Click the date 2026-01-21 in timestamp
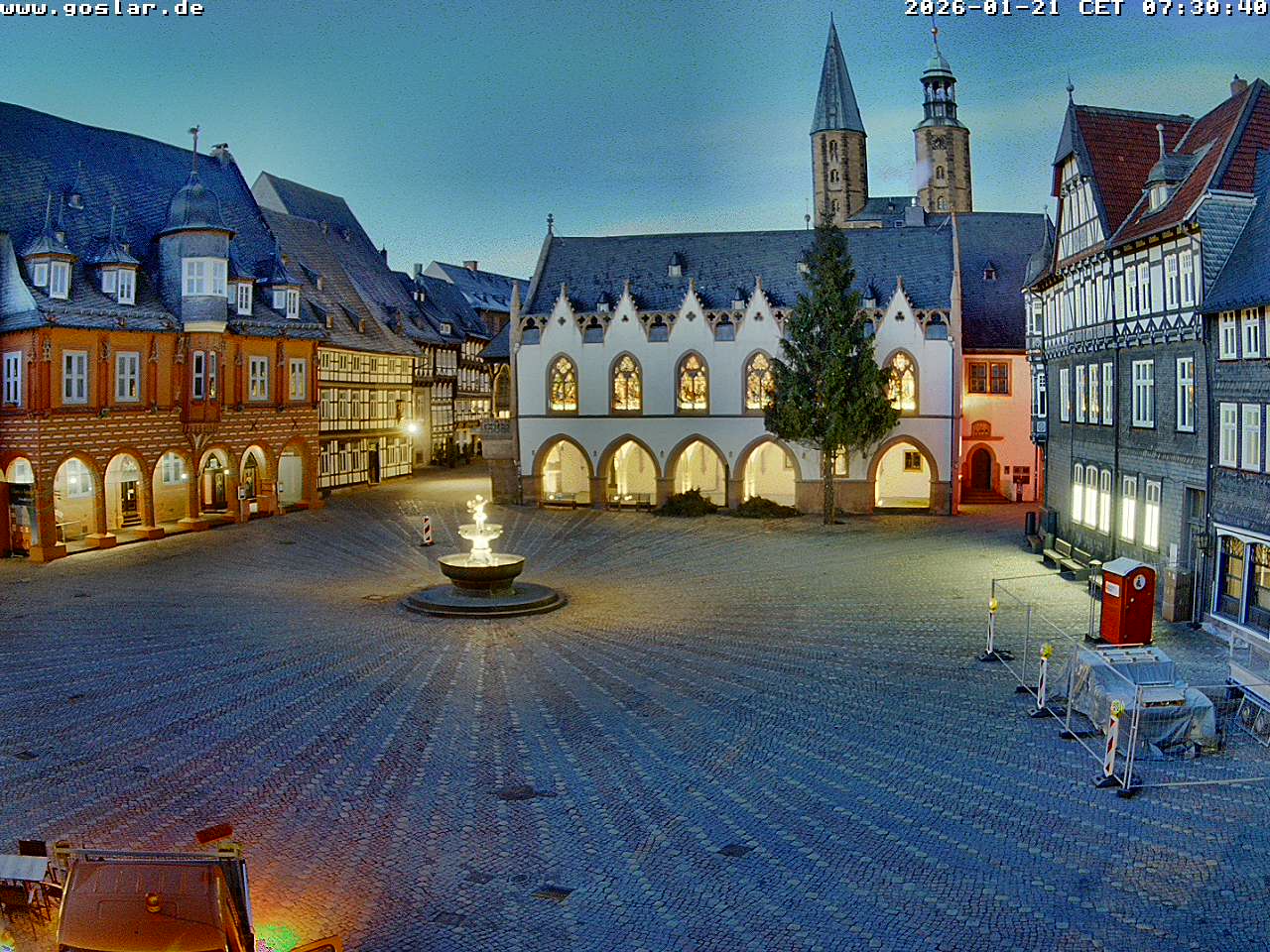Screen dimensions: 1270x952 coord(982,9)
